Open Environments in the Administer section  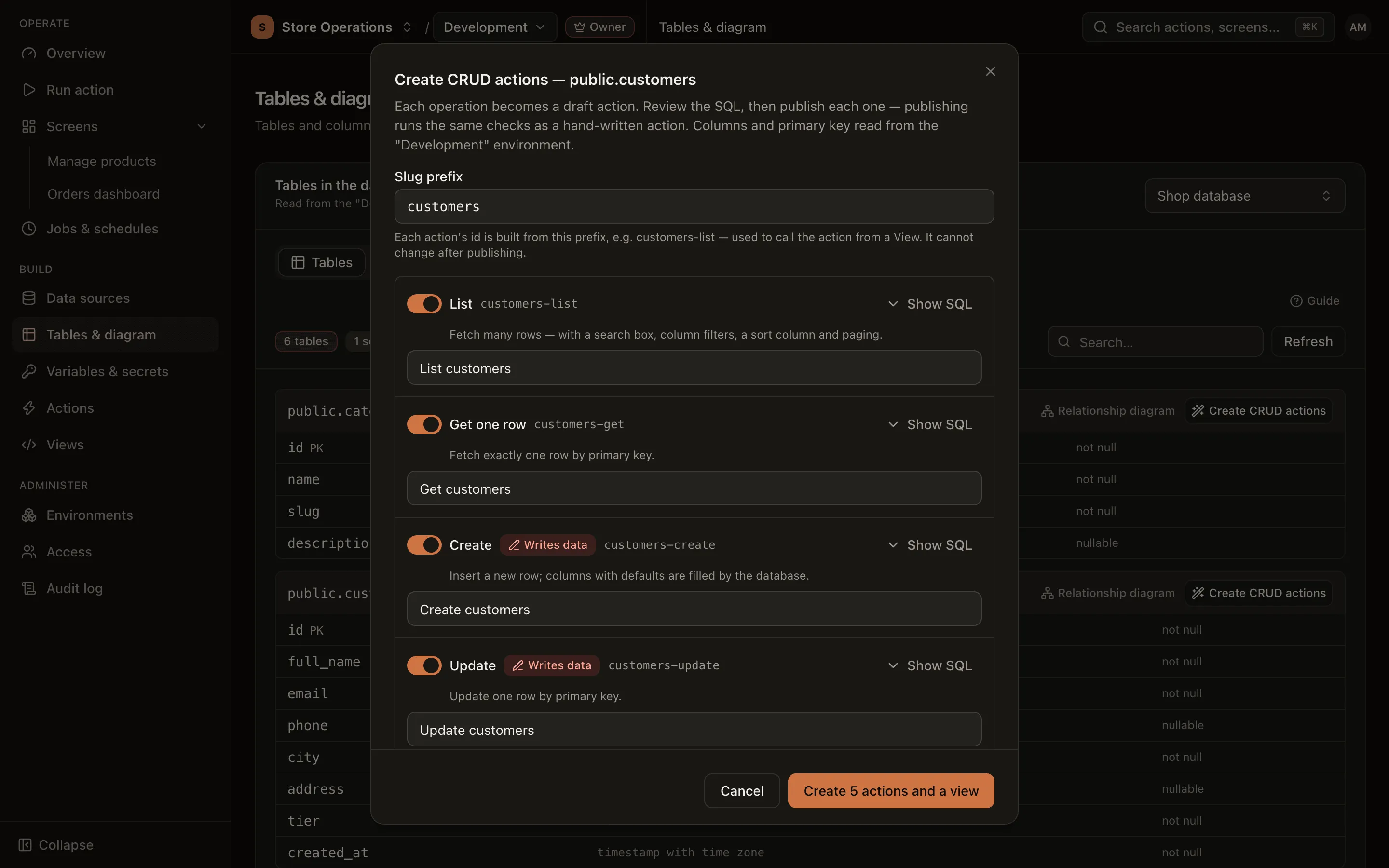click(x=115, y=515)
